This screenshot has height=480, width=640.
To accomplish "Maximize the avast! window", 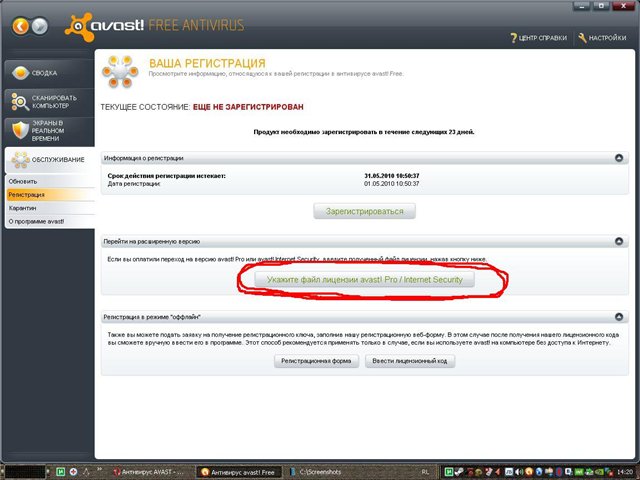I will pyautogui.click(x=602, y=6).
